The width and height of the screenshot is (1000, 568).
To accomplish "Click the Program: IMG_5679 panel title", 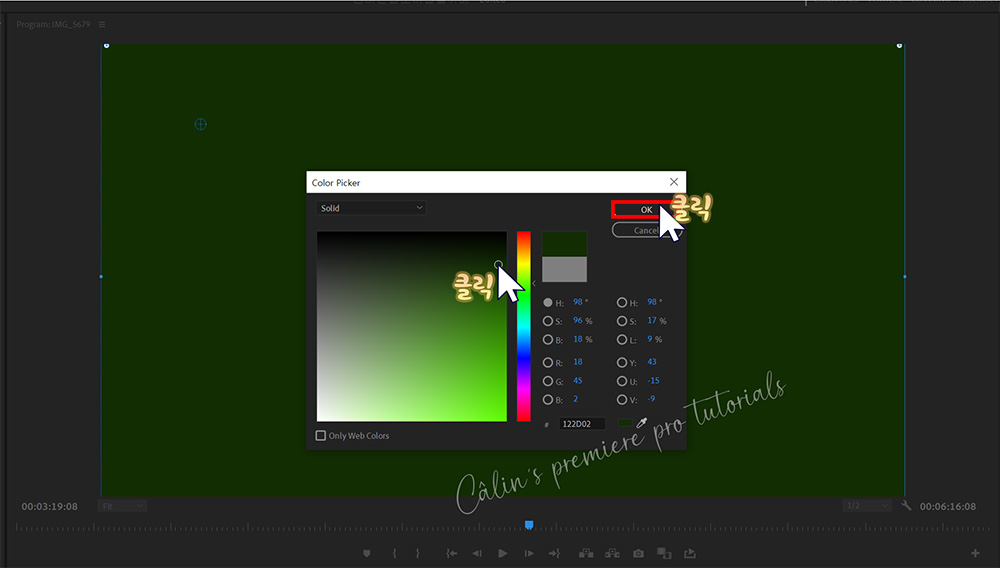I will (54, 24).
